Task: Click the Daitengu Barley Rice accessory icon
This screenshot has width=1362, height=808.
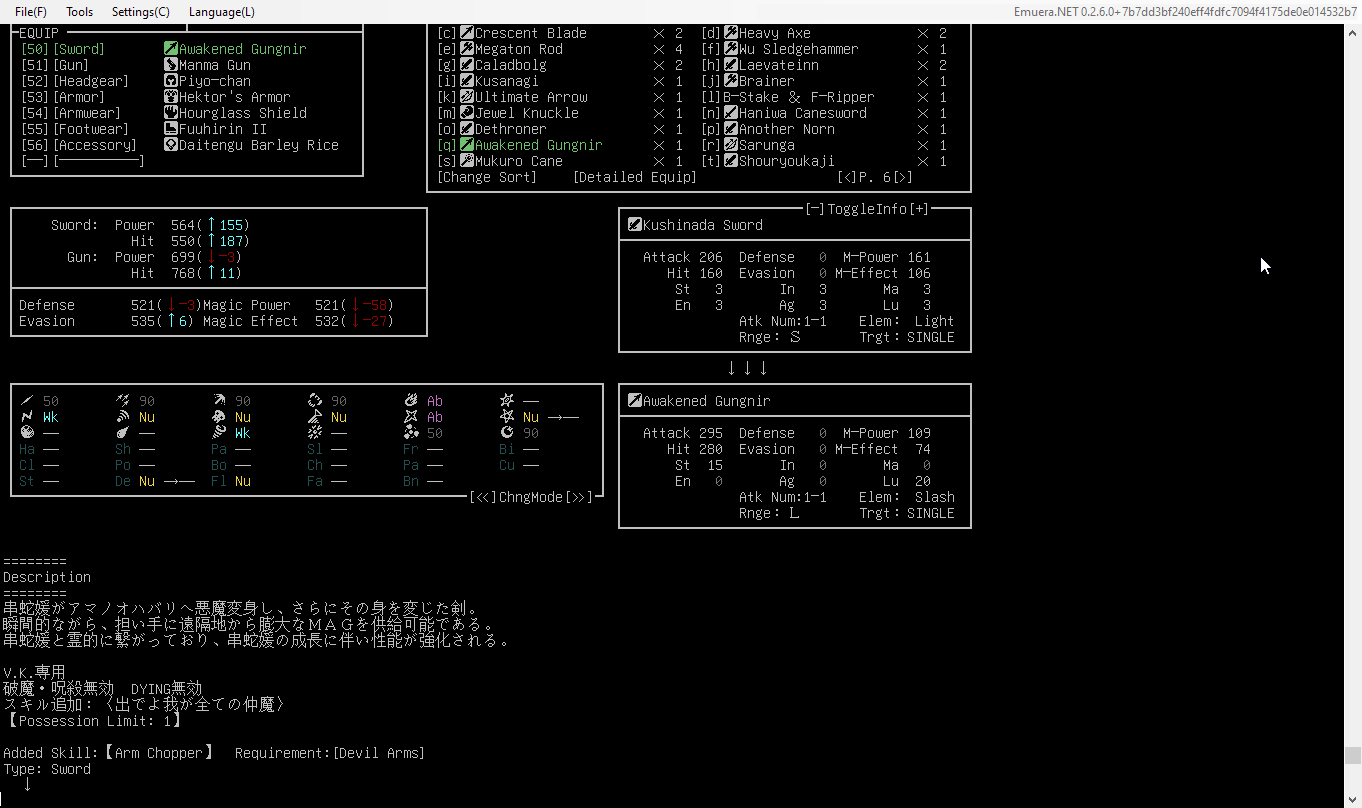Action: coord(171,145)
